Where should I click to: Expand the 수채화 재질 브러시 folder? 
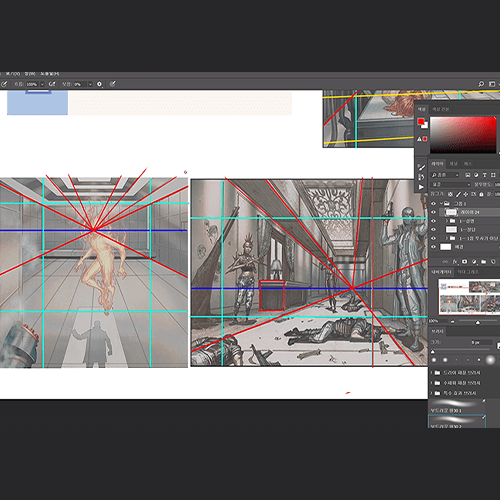point(431,383)
